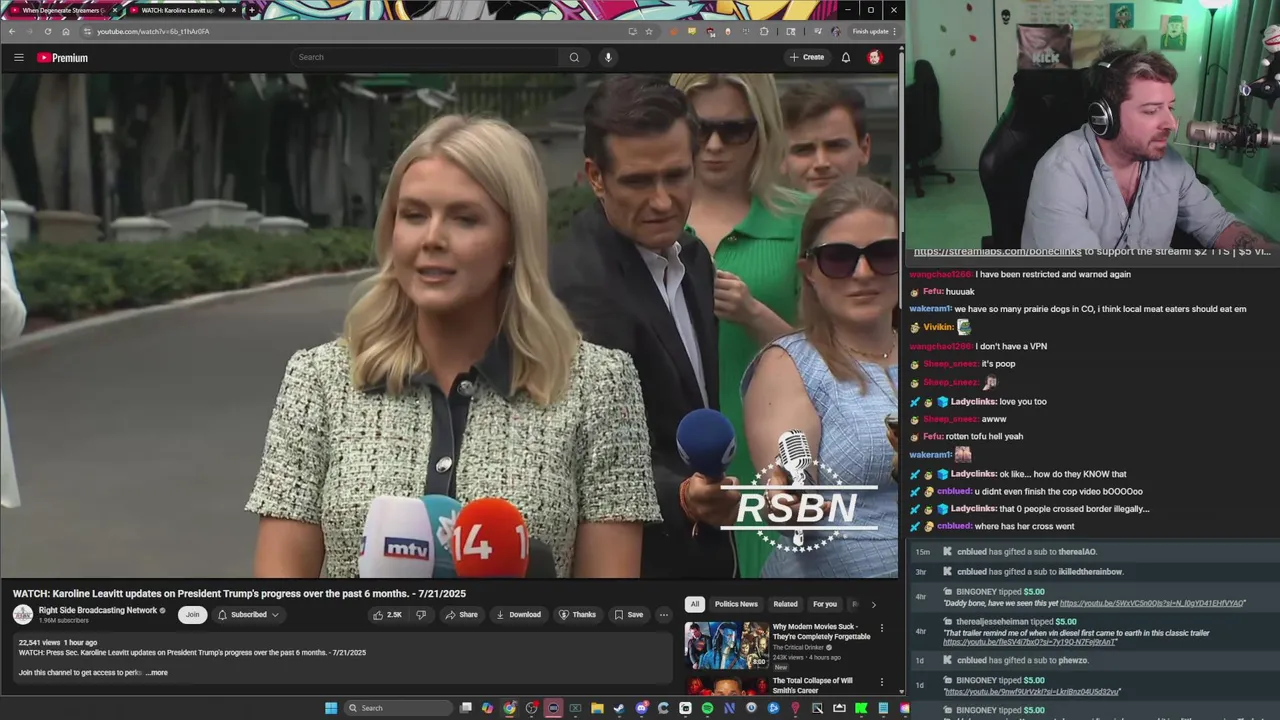The height and width of the screenshot is (720, 1280).
Task: Switch to When Degenerate Streamers tab
Action: coord(62,10)
